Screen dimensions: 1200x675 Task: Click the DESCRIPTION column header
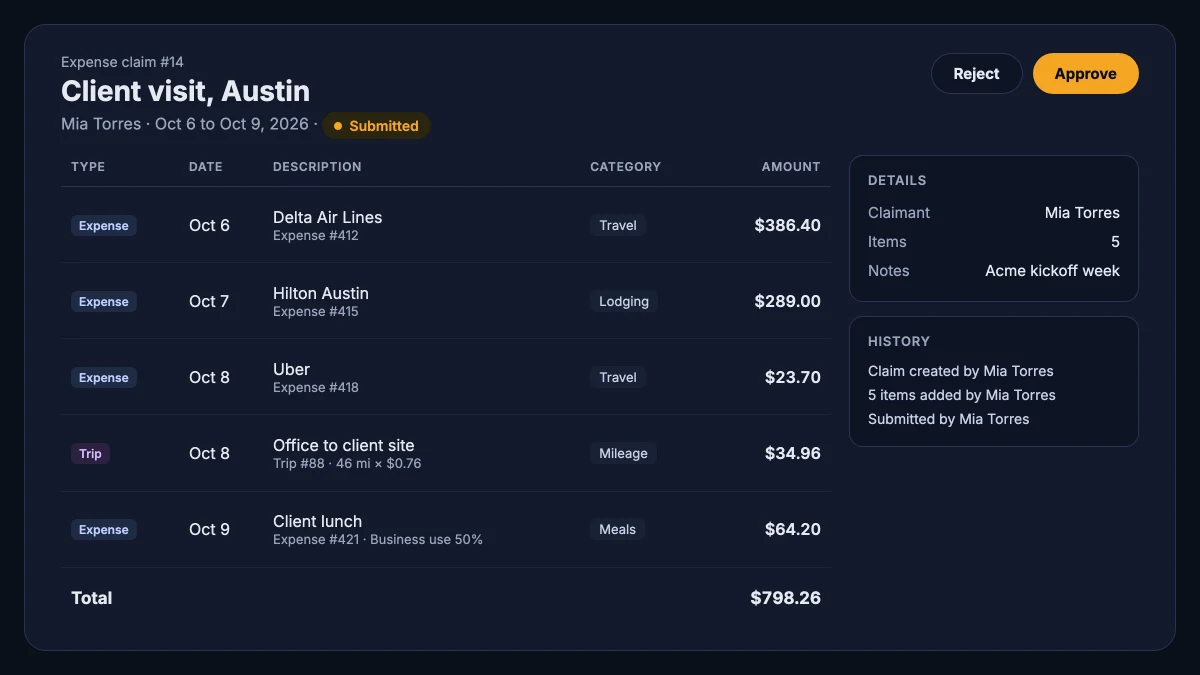(317, 167)
